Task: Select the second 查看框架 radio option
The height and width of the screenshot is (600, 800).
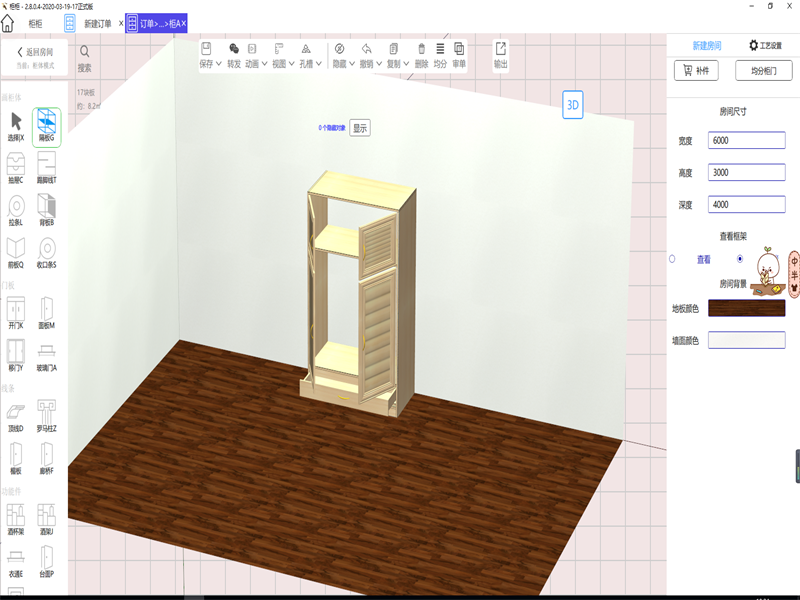Action: coord(739,259)
